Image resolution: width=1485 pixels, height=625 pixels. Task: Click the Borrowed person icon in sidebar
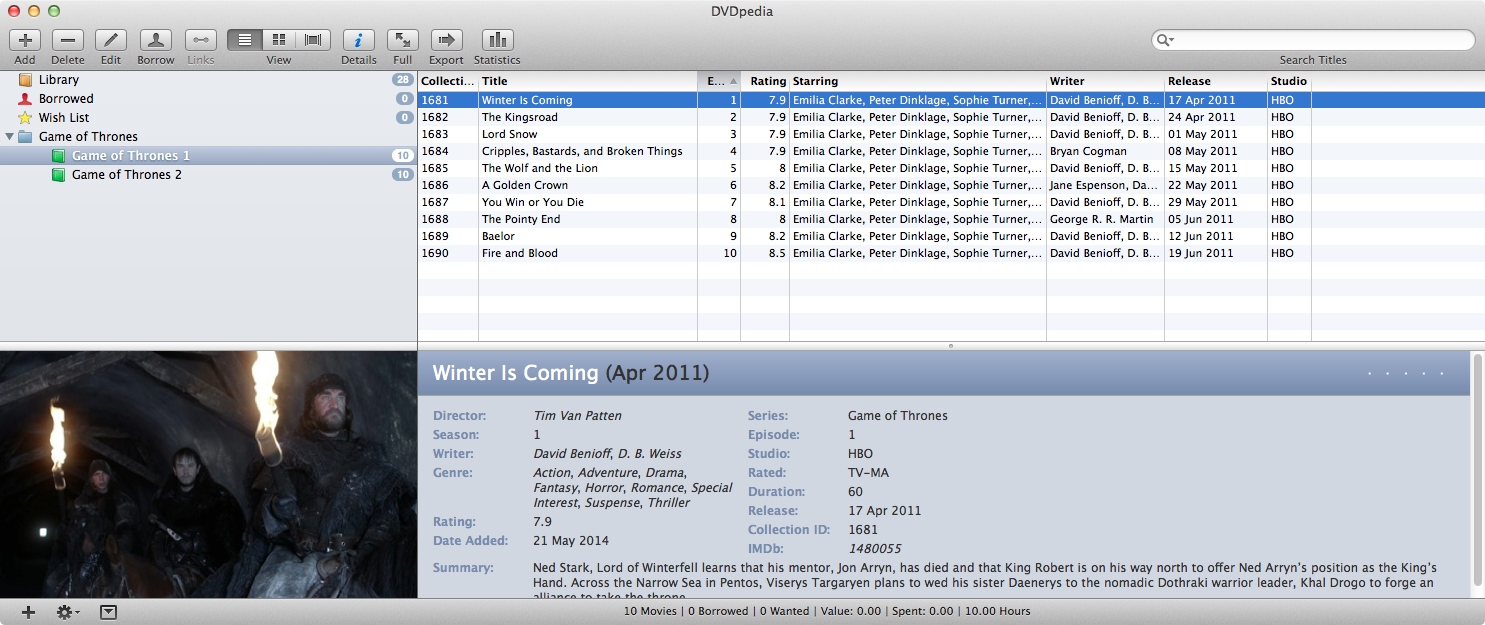coord(25,99)
